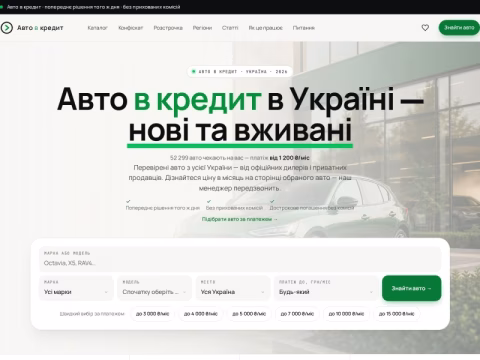The image size is (480, 360).
Task: Click the від 1 200 ₴/міс text
Action: (x=289, y=158)
